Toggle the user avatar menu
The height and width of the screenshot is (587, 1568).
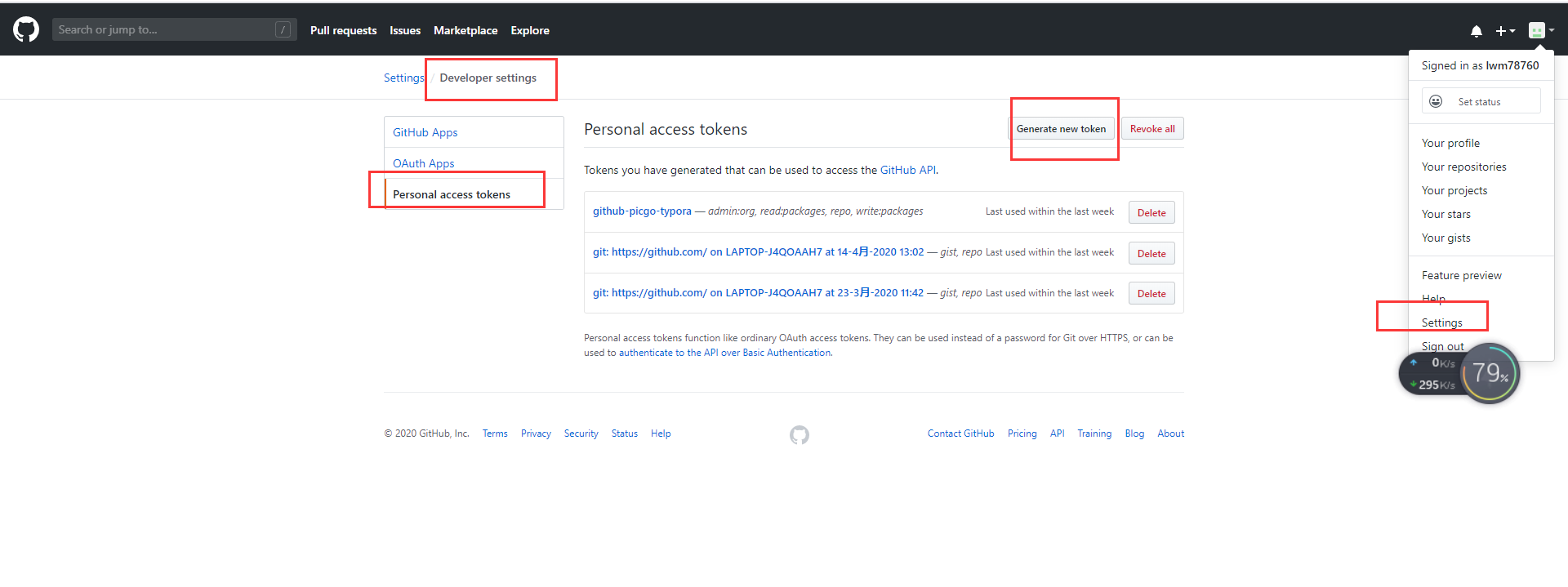coord(1541,30)
